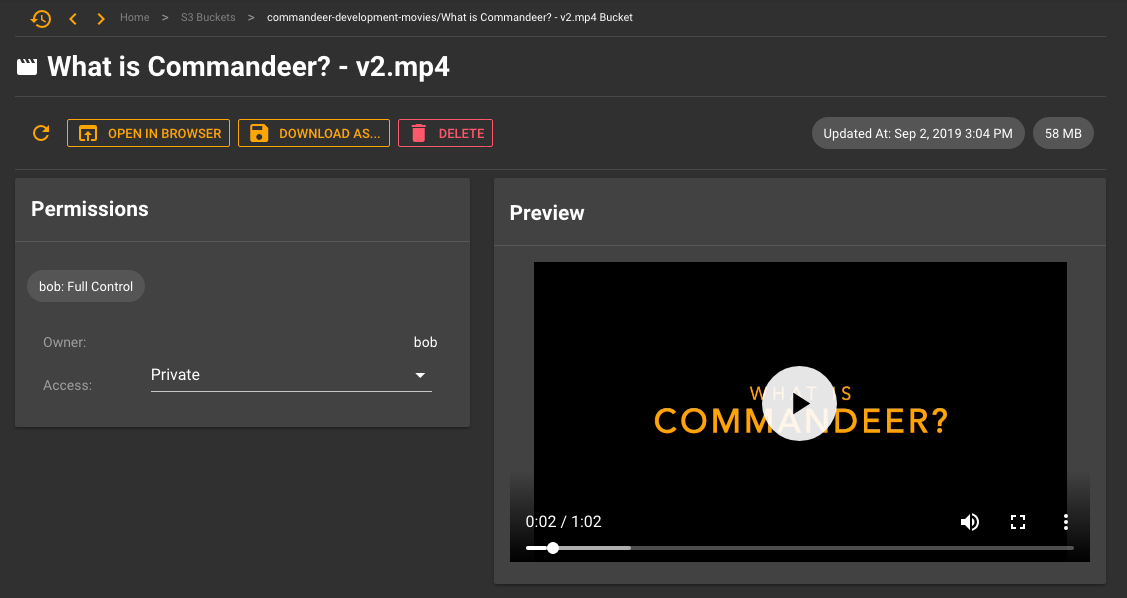Image resolution: width=1127 pixels, height=598 pixels.
Task: Open the Access dropdown set to Private
Action: click(291, 375)
